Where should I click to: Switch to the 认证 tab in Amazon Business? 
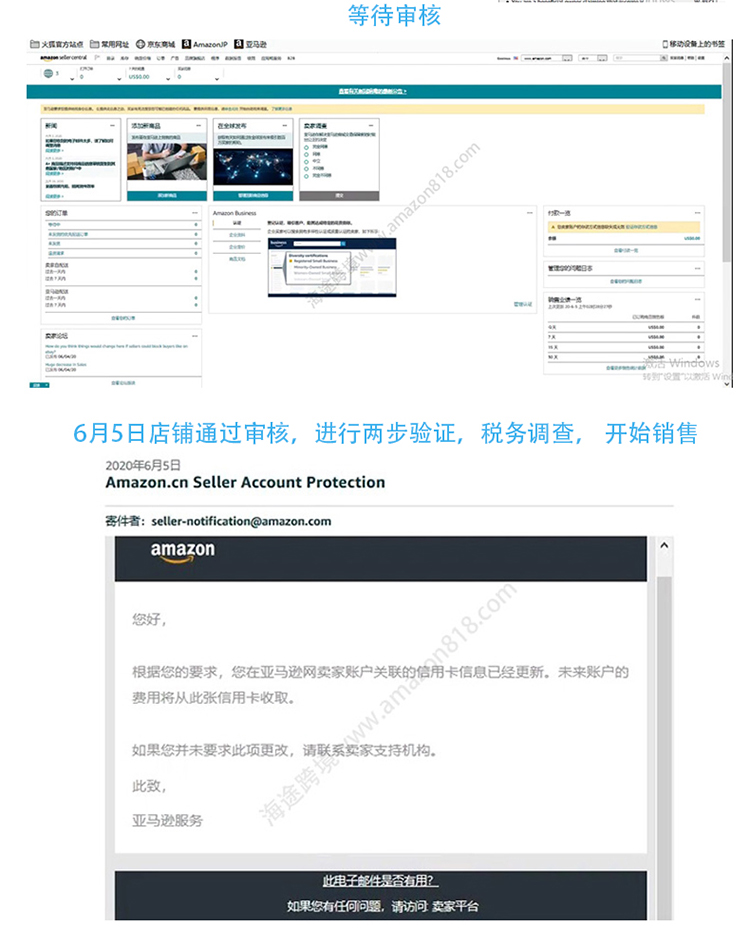tap(237, 223)
